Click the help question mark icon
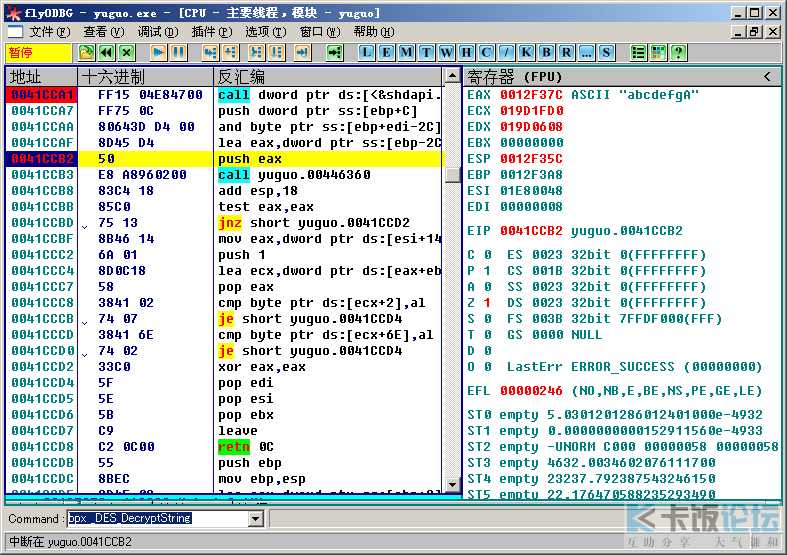787x555 pixels. (679, 52)
